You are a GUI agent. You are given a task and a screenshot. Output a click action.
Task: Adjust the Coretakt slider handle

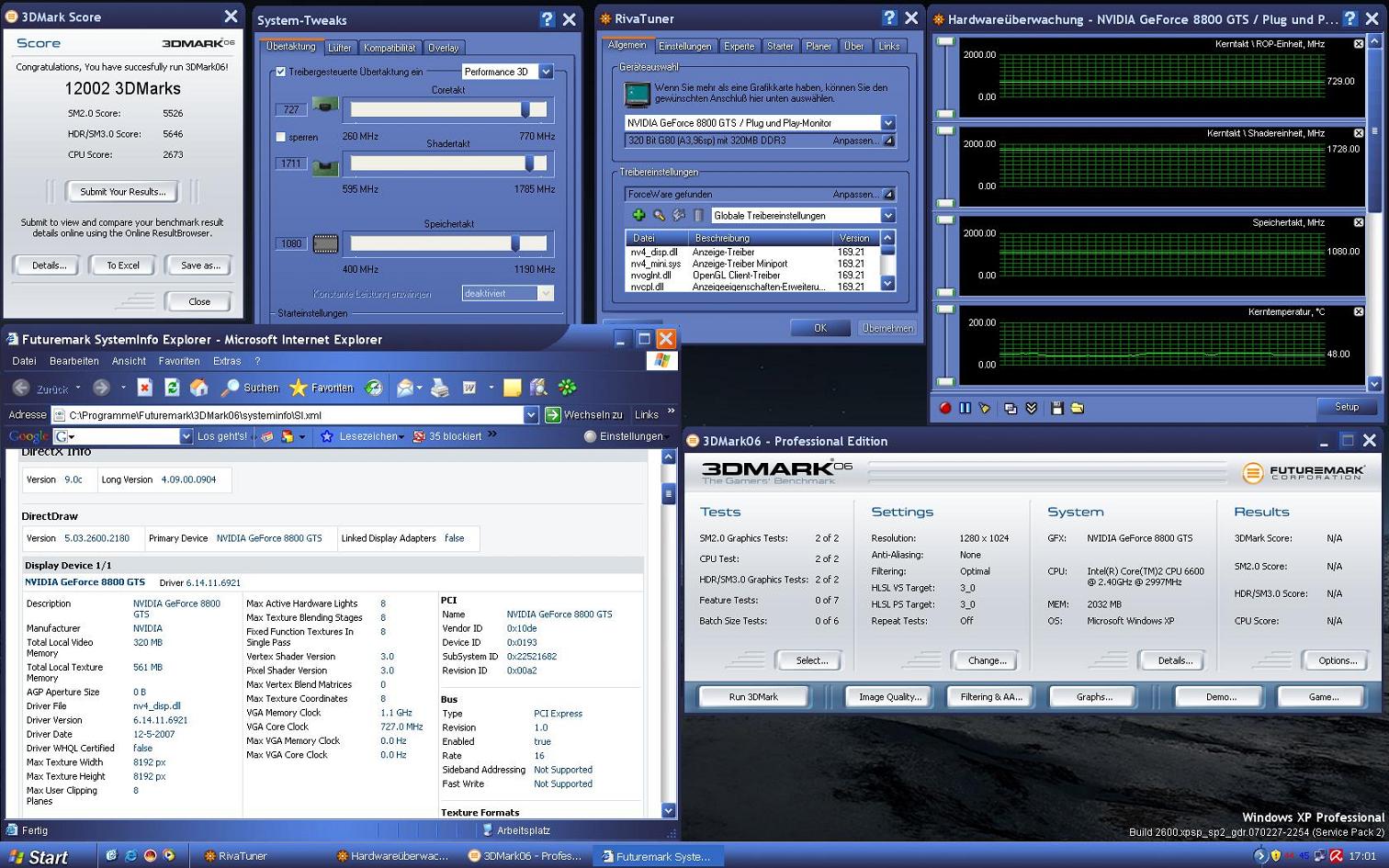pyautogui.click(x=525, y=109)
